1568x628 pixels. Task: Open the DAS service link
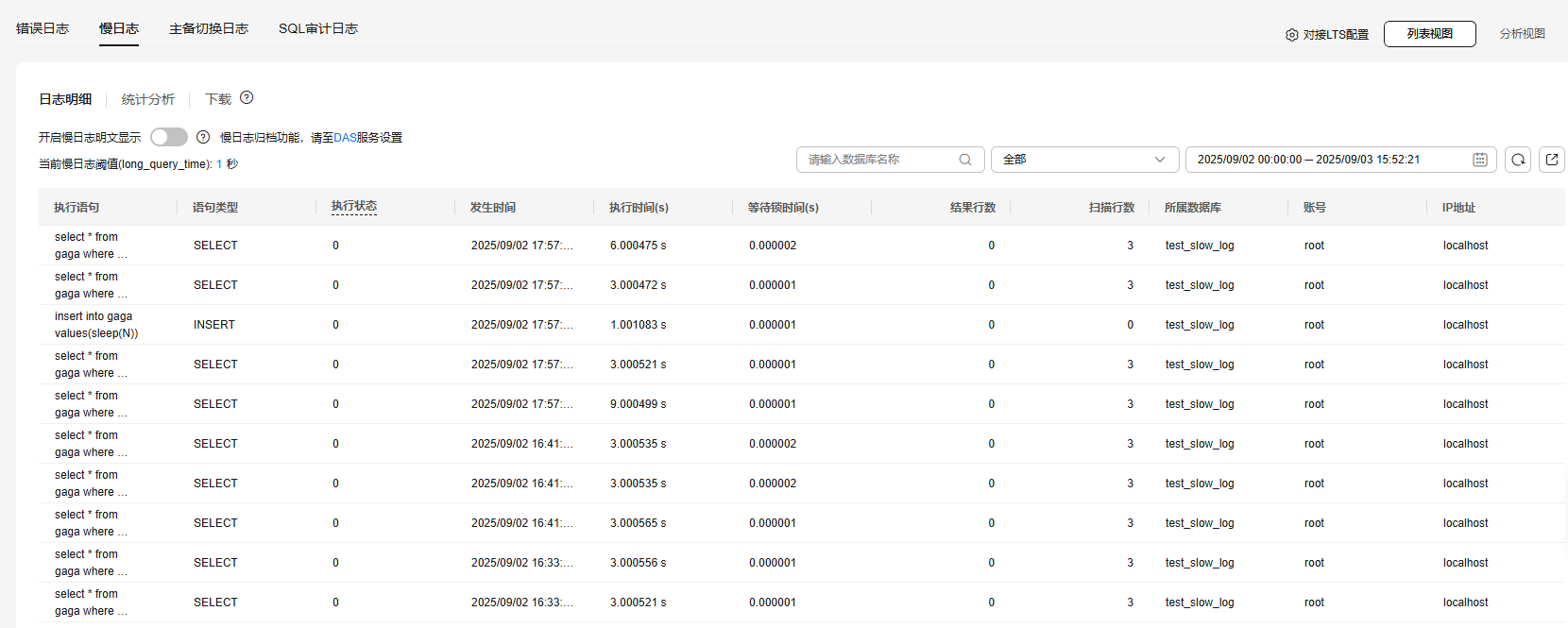345,138
